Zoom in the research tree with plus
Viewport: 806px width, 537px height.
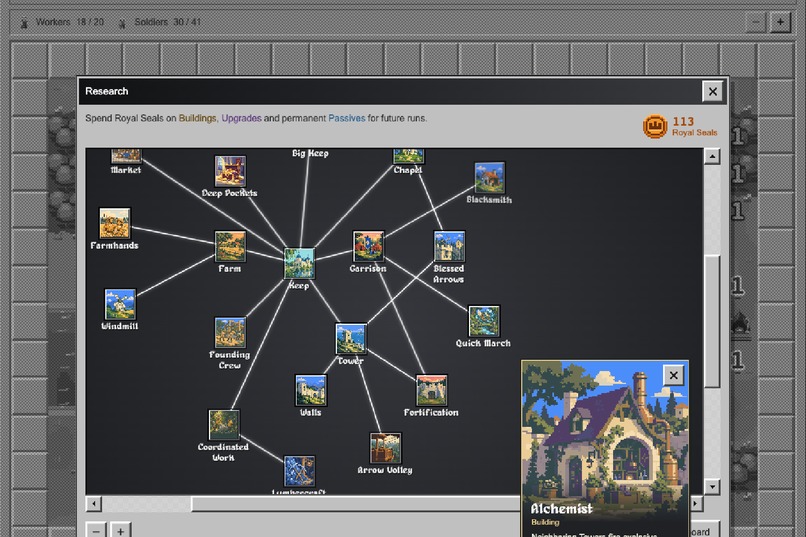(120, 530)
